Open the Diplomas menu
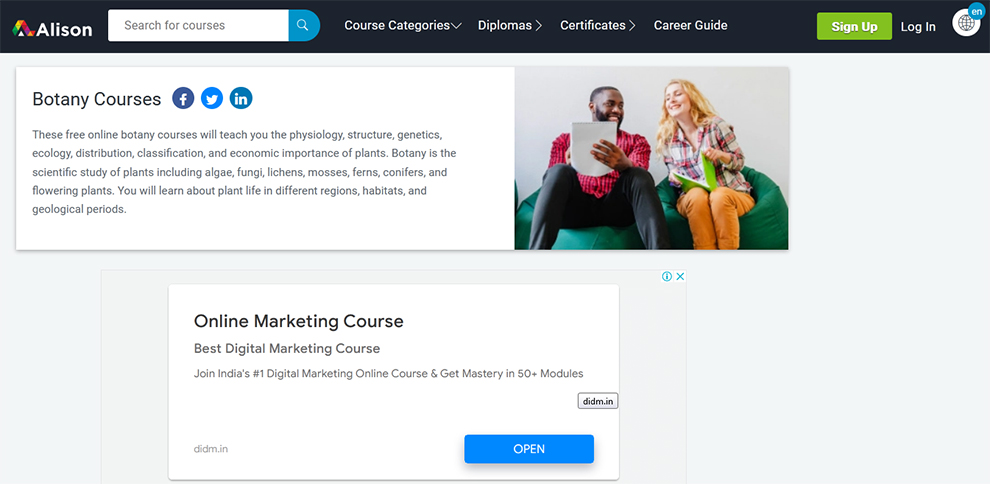The height and width of the screenshot is (484, 990). 510,26
